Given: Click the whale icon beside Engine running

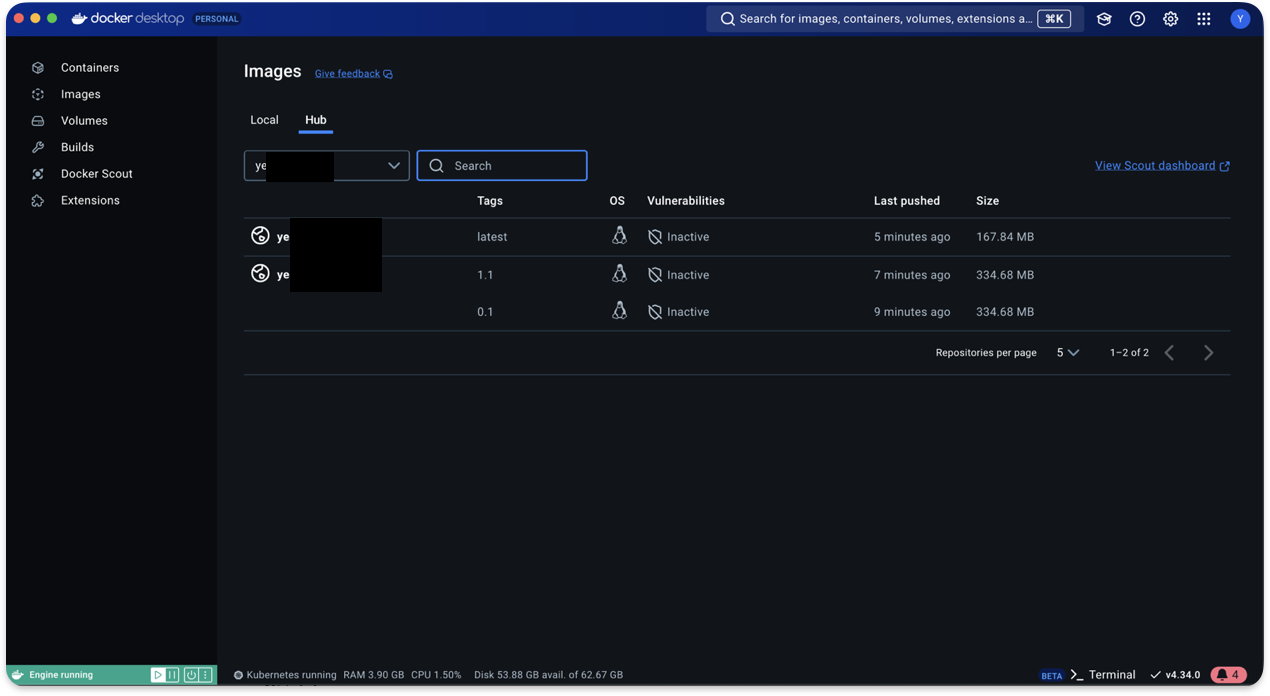Looking at the screenshot, I should click(x=17, y=675).
